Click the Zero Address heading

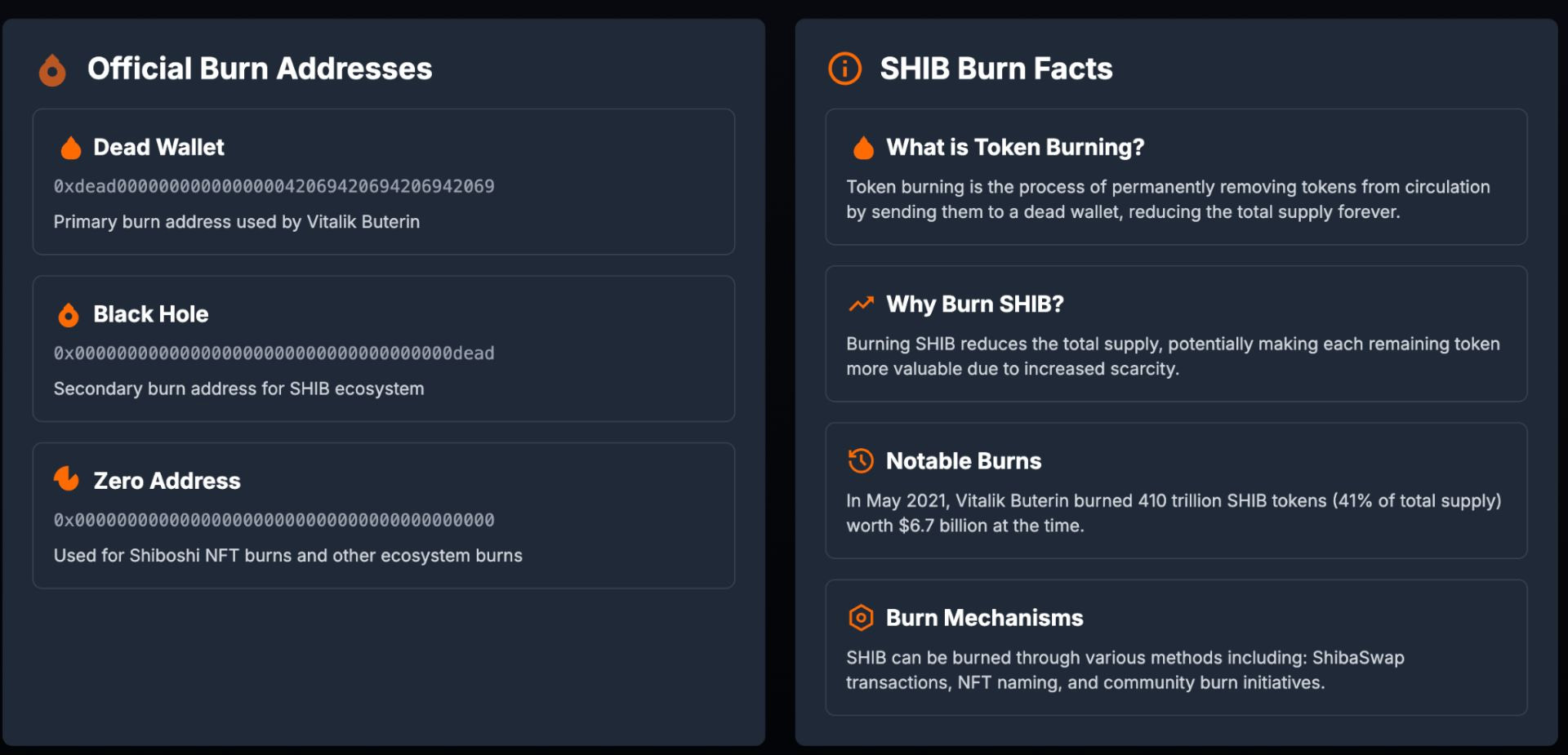[167, 482]
